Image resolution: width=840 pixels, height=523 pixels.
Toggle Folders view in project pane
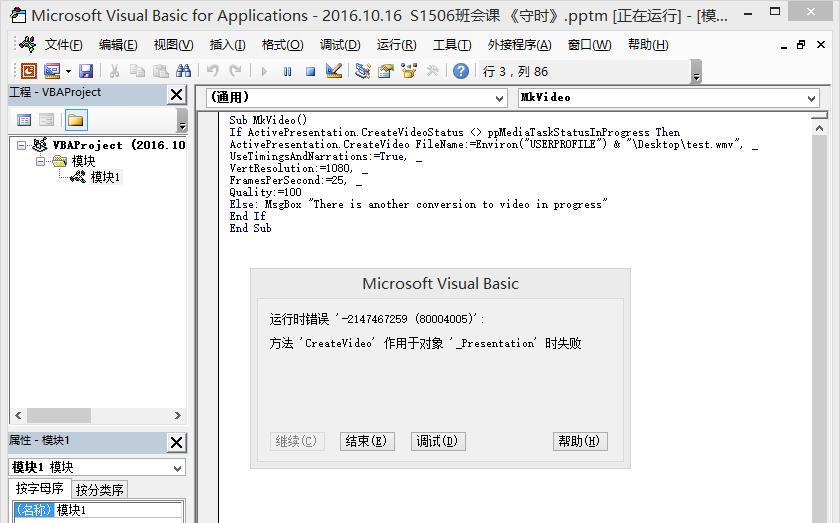(x=76, y=120)
